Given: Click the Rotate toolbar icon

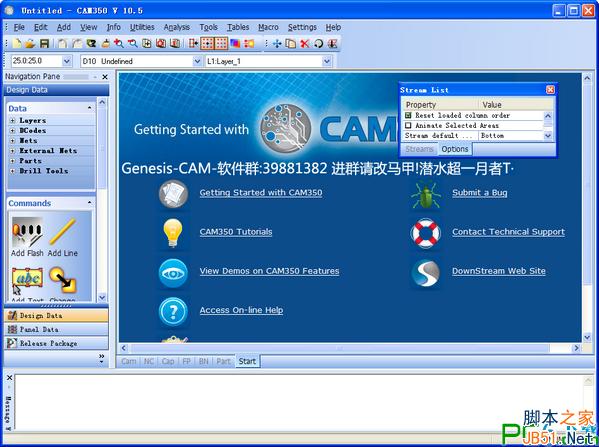Looking at the screenshot, I should pos(318,44).
